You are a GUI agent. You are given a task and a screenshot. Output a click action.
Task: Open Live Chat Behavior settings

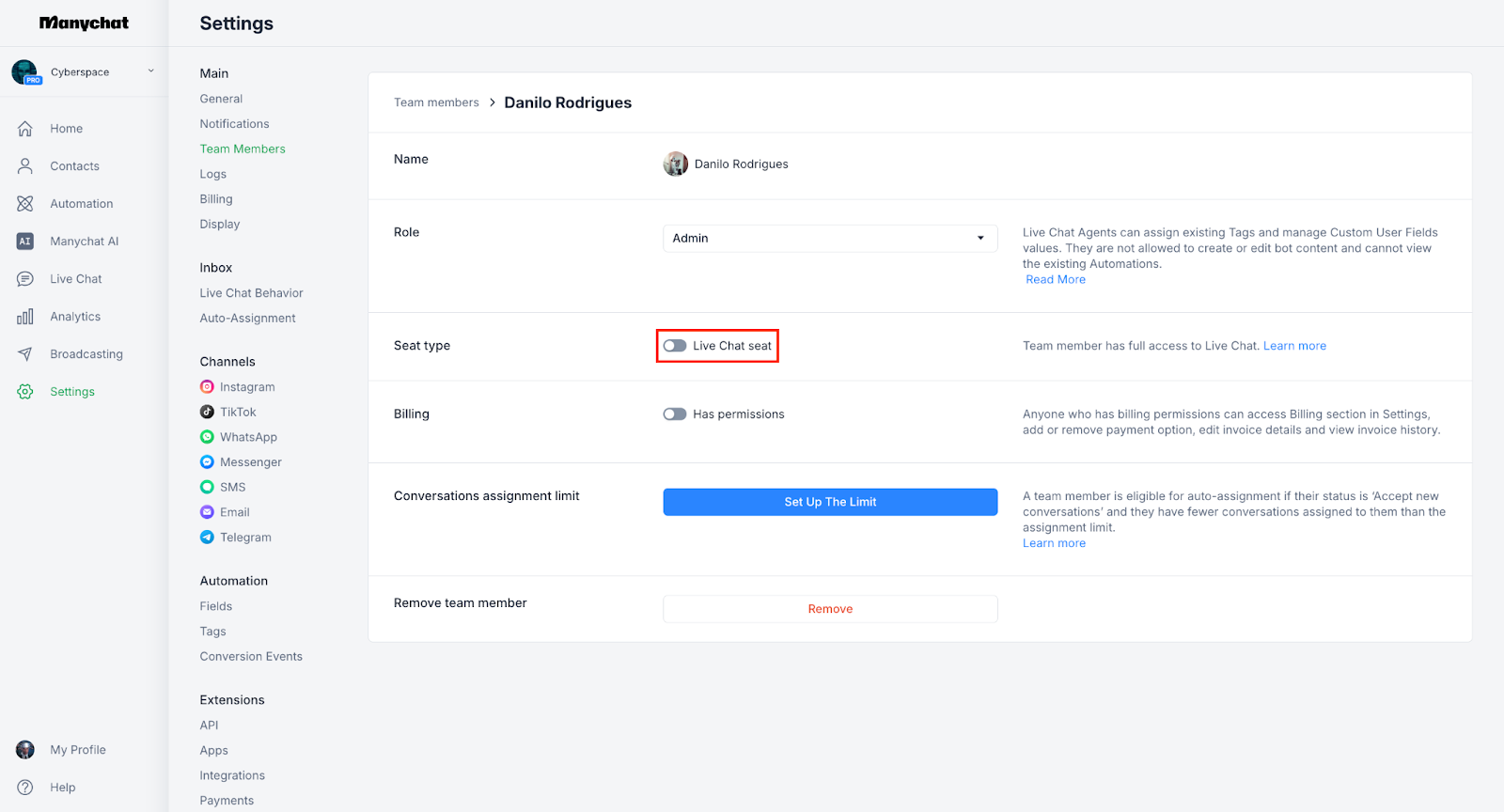point(251,293)
